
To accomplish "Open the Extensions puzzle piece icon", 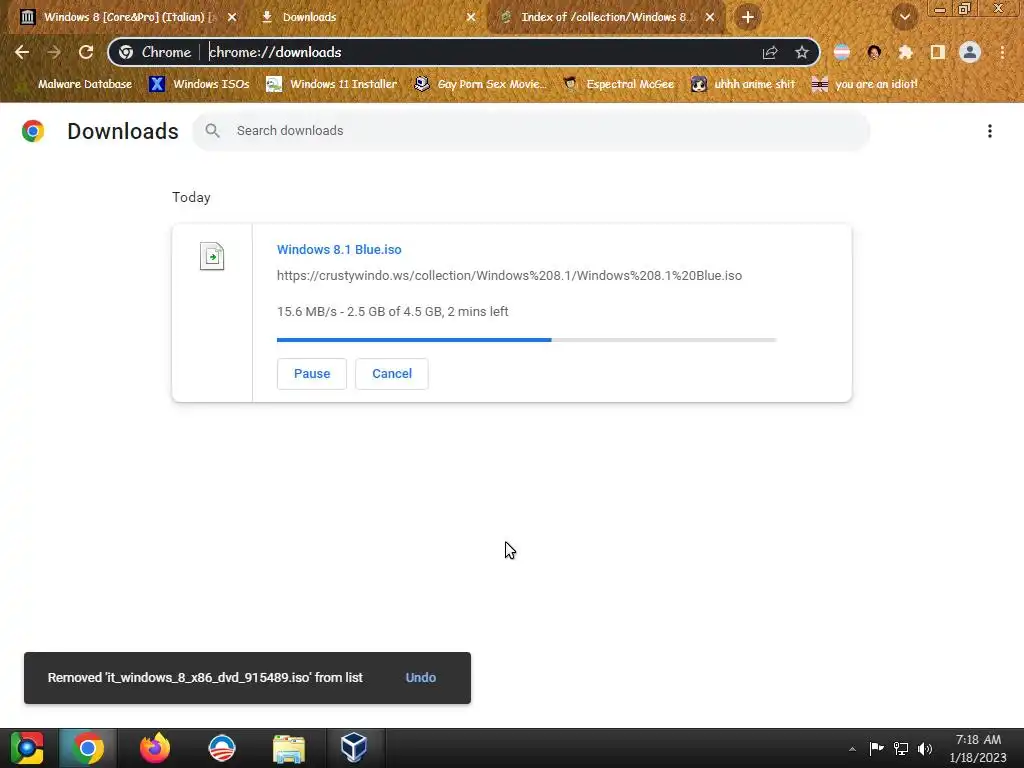I will click(906, 52).
